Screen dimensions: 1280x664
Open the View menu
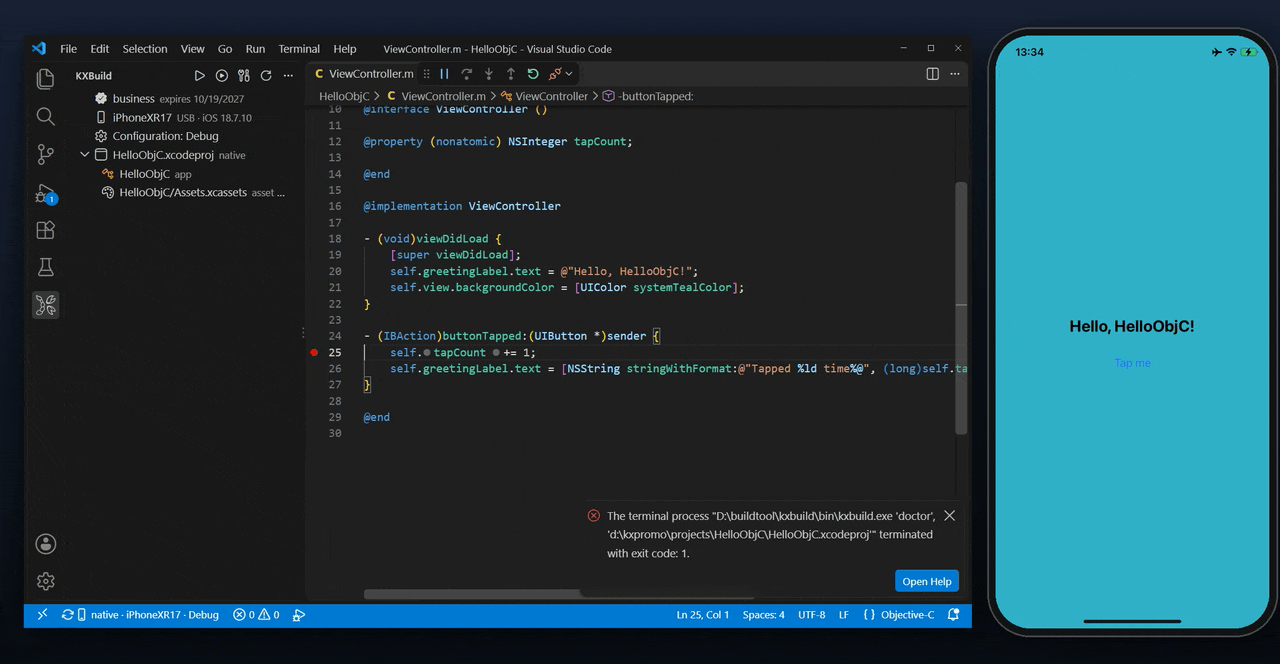(193, 49)
